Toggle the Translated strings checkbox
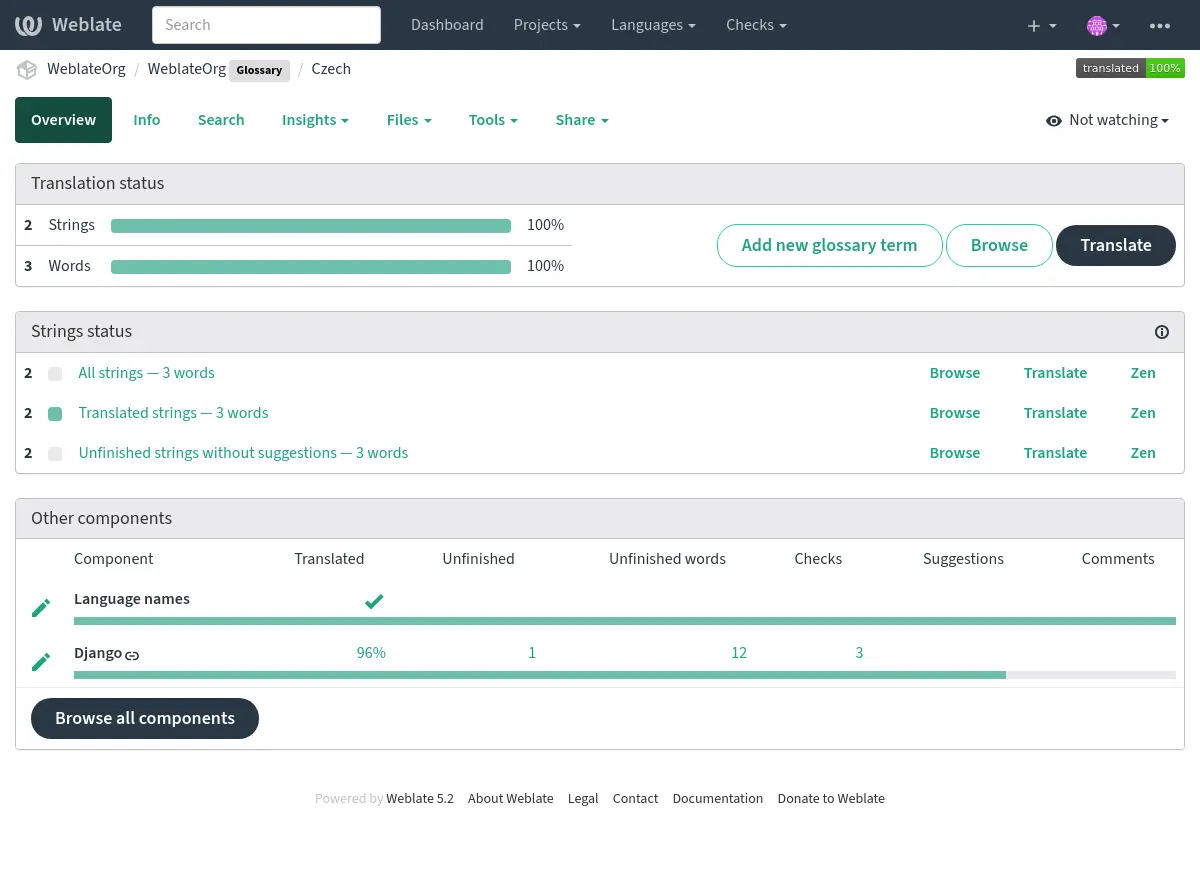The height and width of the screenshot is (875, 1200). point(56,414)
